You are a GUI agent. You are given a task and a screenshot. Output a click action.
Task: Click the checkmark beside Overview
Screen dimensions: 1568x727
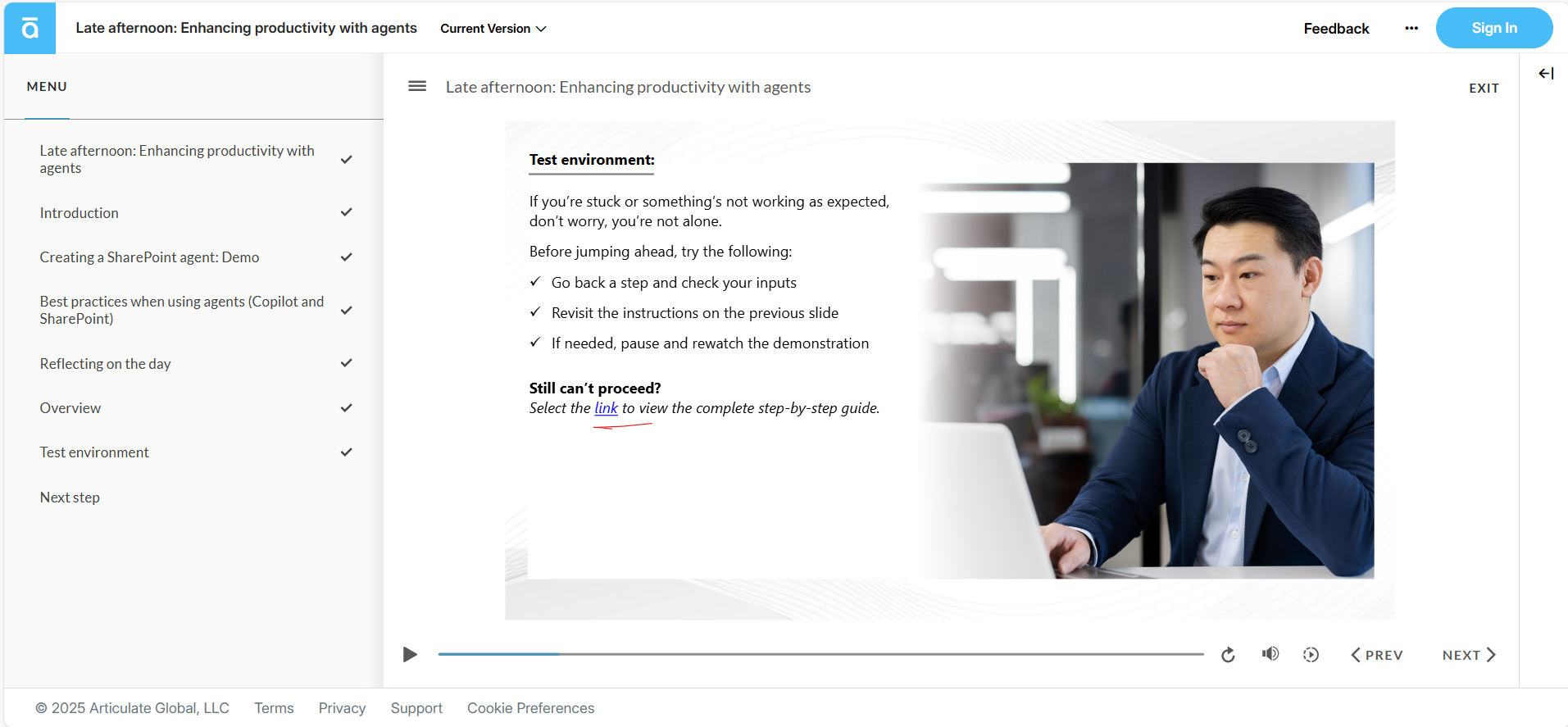click(346, 407)
